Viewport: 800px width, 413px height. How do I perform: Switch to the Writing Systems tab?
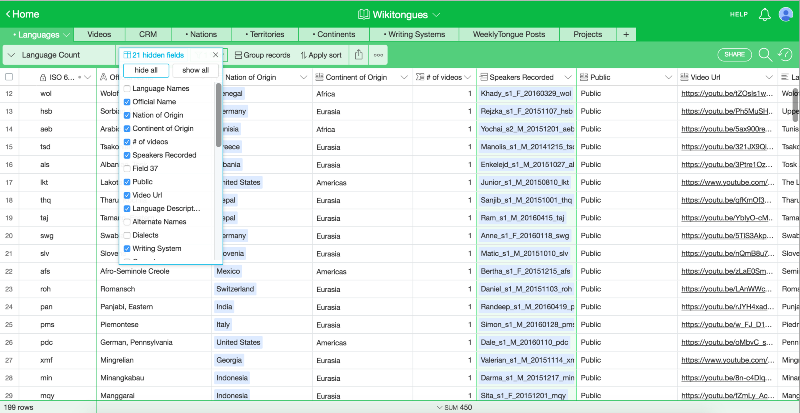[414, 35]
